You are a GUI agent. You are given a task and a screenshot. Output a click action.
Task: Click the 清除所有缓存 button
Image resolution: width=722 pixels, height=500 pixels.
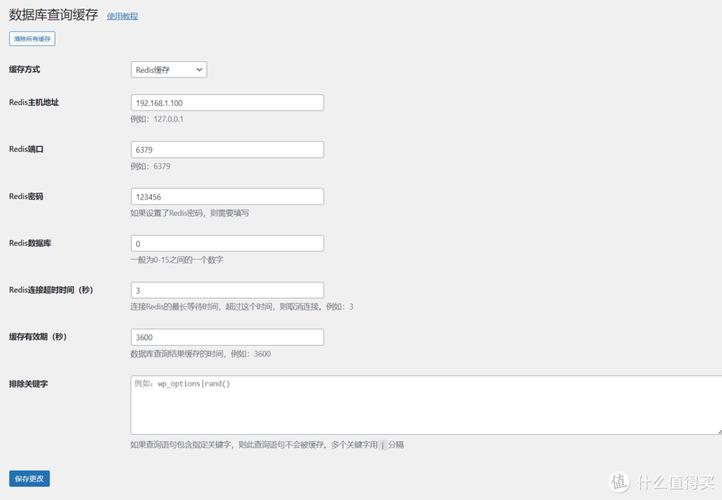32,39
